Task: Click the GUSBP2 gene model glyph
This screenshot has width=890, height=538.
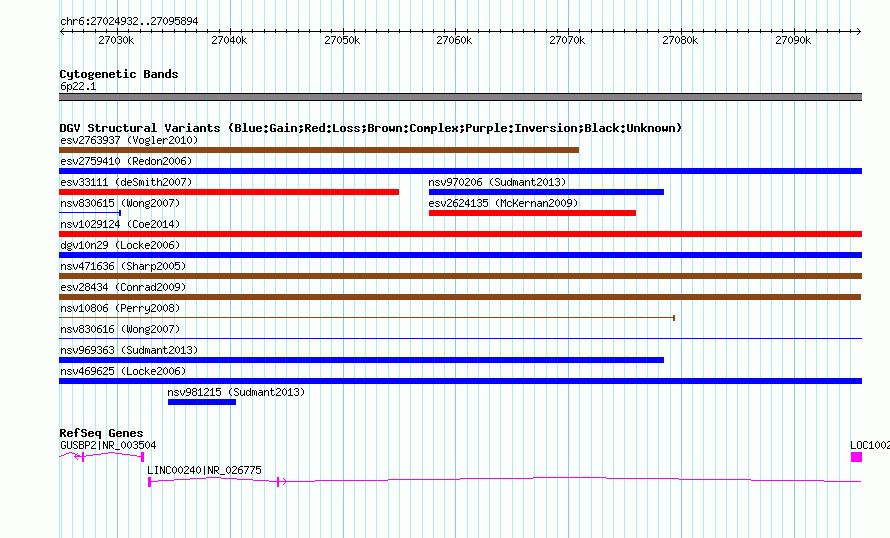Action: (102, 456)
